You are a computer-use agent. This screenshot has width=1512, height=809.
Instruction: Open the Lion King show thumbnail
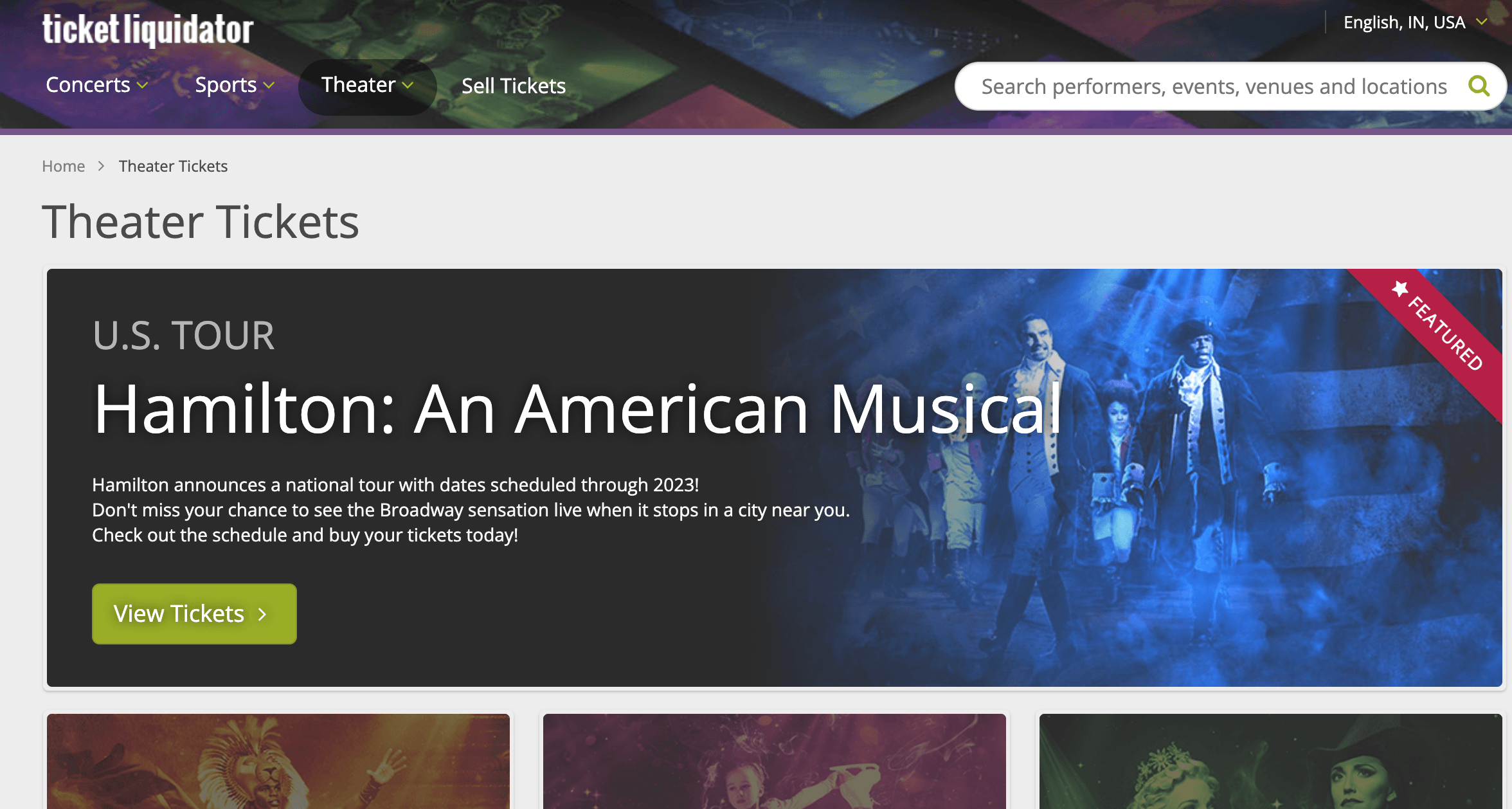pos(278,761)
